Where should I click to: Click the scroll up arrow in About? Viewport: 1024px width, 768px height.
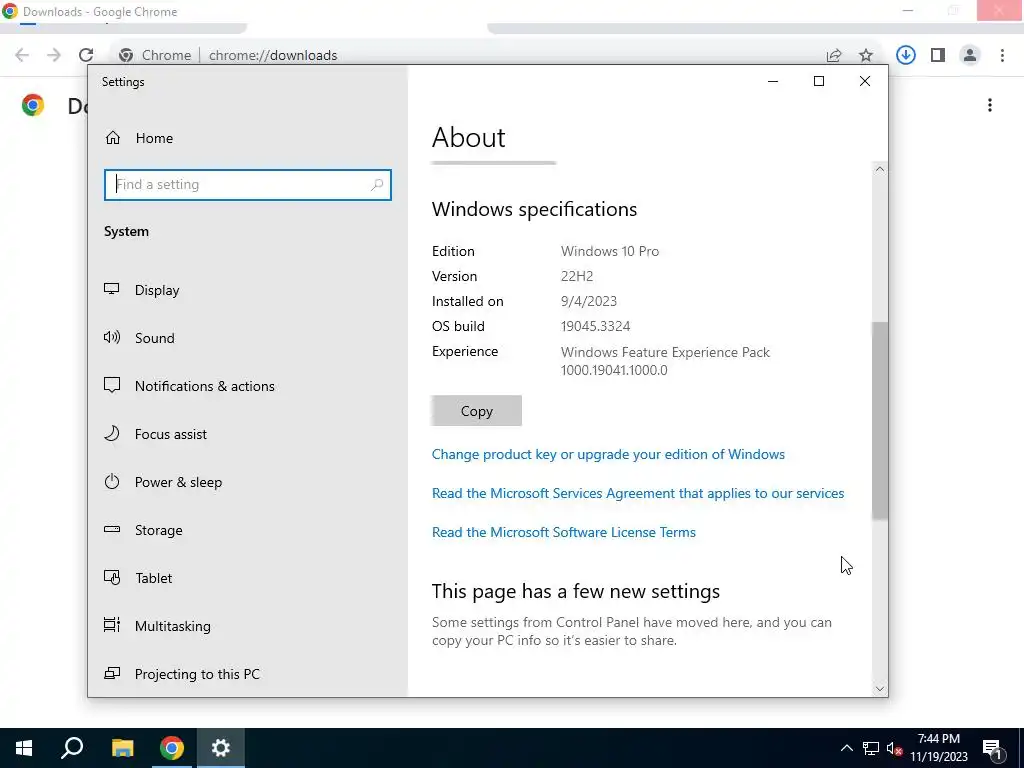tap(880, 169)
